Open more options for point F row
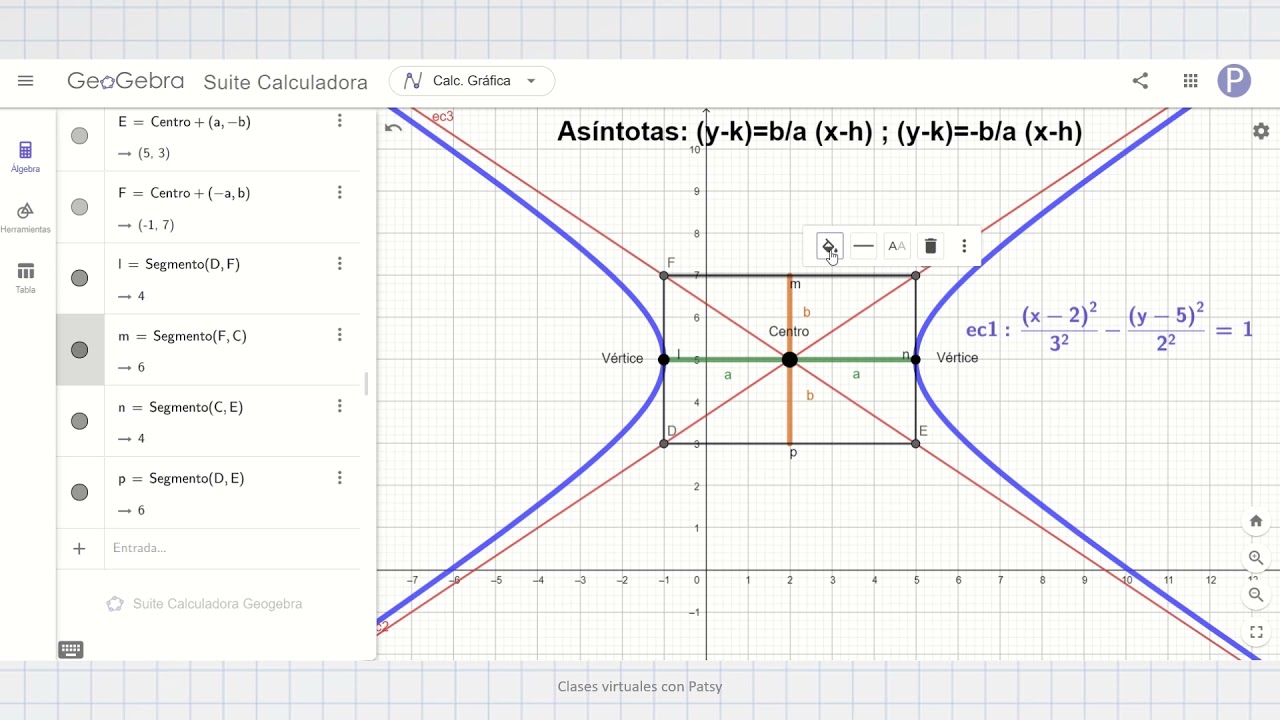Image resolution: width=1280 pixels, height=720 pixels. tap(340, 192)
